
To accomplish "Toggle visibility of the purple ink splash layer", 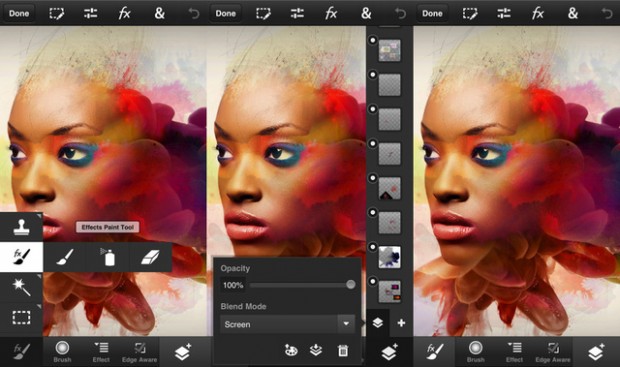I will point(372,247).
